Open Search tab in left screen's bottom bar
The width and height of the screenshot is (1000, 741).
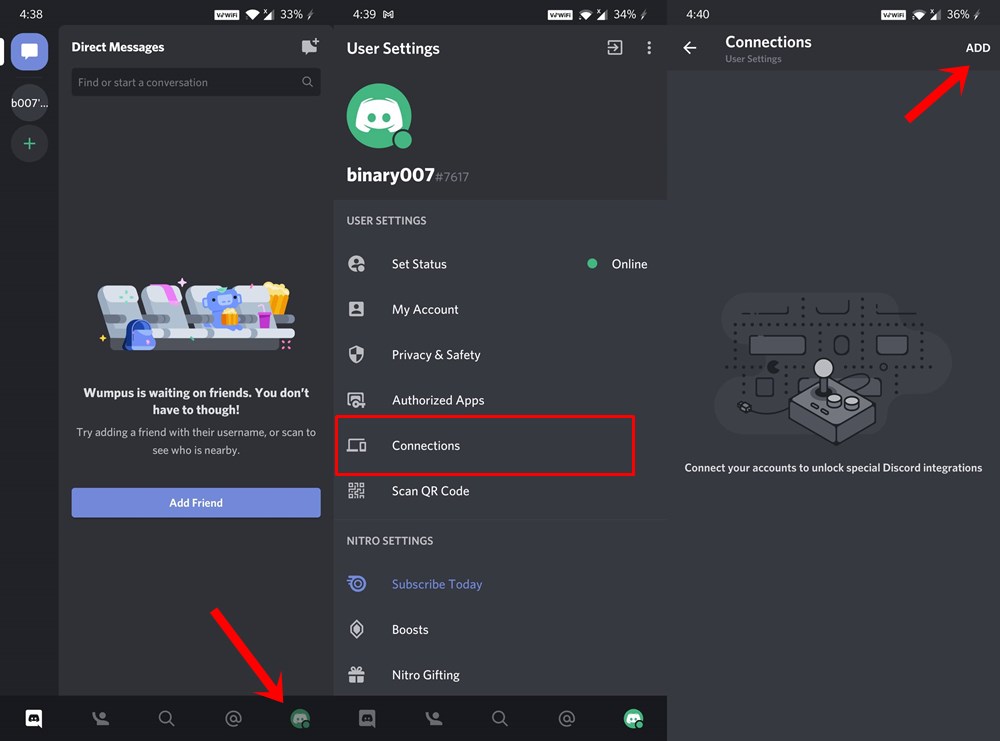tap(166, 719)
